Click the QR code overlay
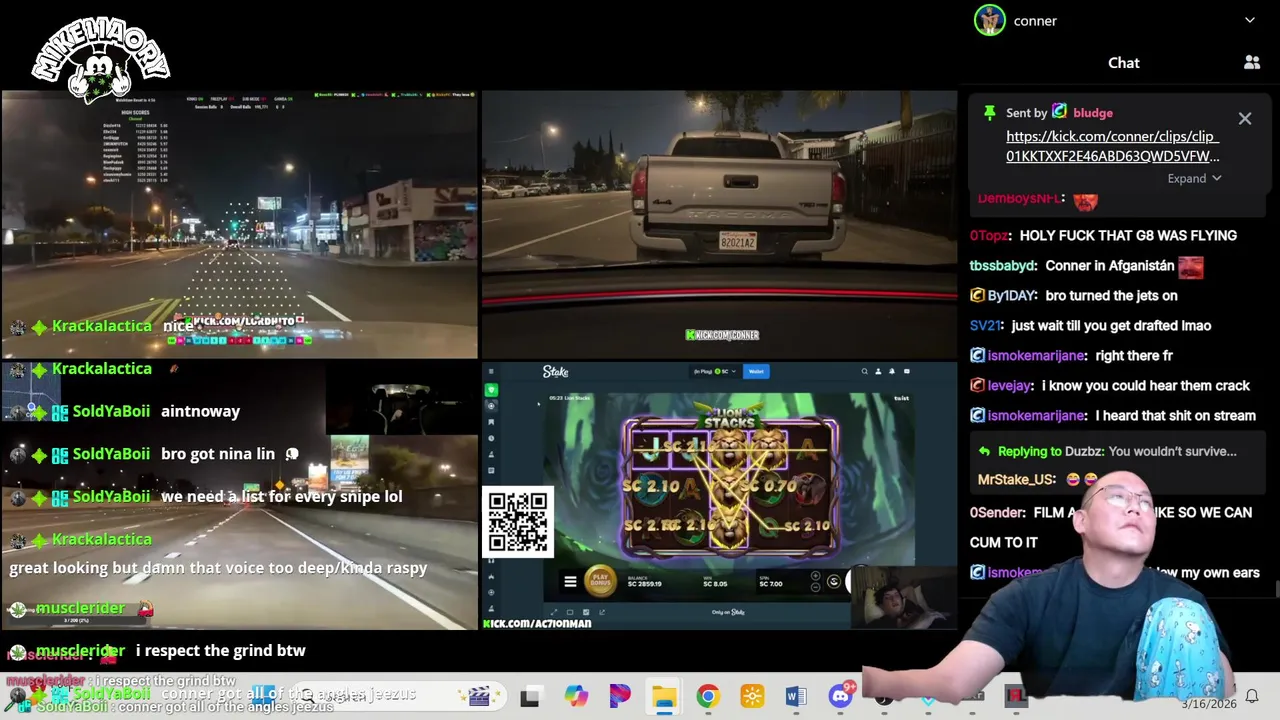 click(x=518, y=521)
